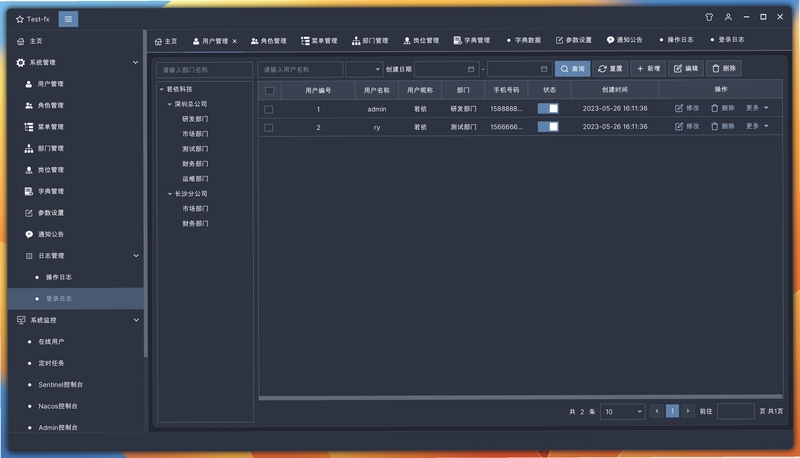800x458 pixels.
Task: Open the status filter dropdown
Action: [x=364, y=69]
